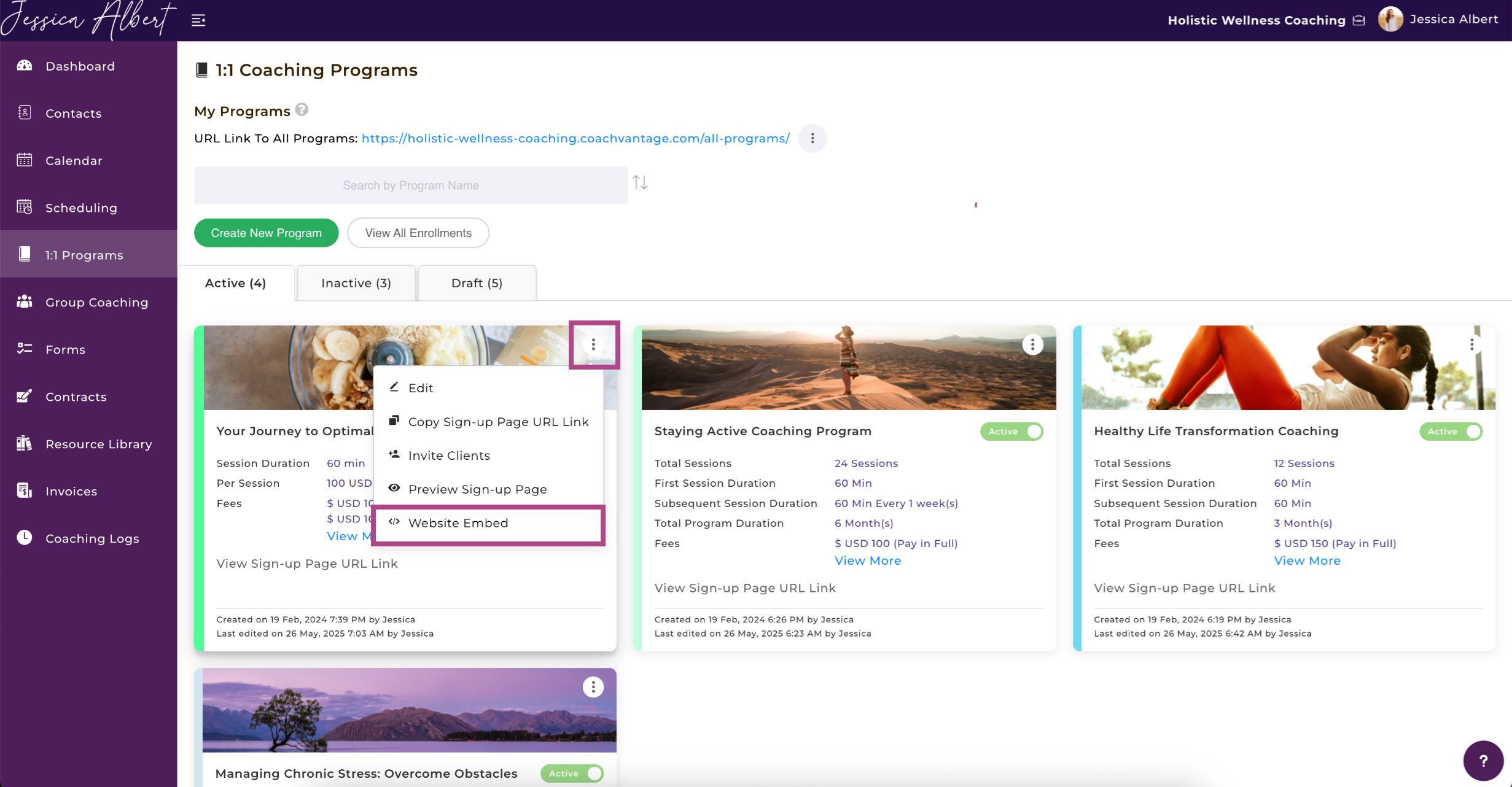Image resolution: width=1512 pixels, height=787 pixels.
Task: Select Edit from the program menu
Action: 488,388
